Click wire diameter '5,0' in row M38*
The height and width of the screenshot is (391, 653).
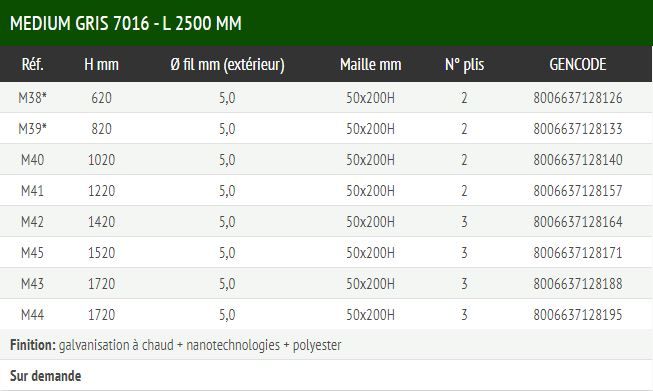tap(227, 98)
